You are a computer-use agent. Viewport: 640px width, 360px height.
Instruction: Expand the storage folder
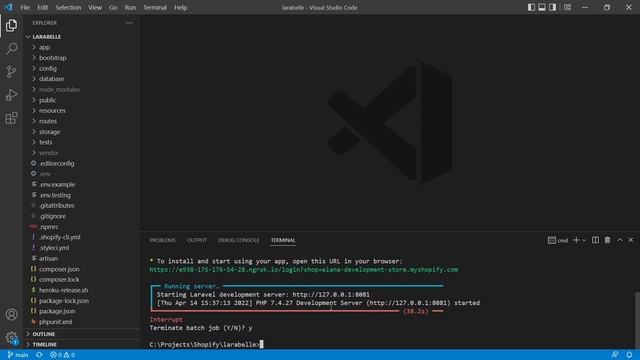pyautogui.click(x=82, y=132)
